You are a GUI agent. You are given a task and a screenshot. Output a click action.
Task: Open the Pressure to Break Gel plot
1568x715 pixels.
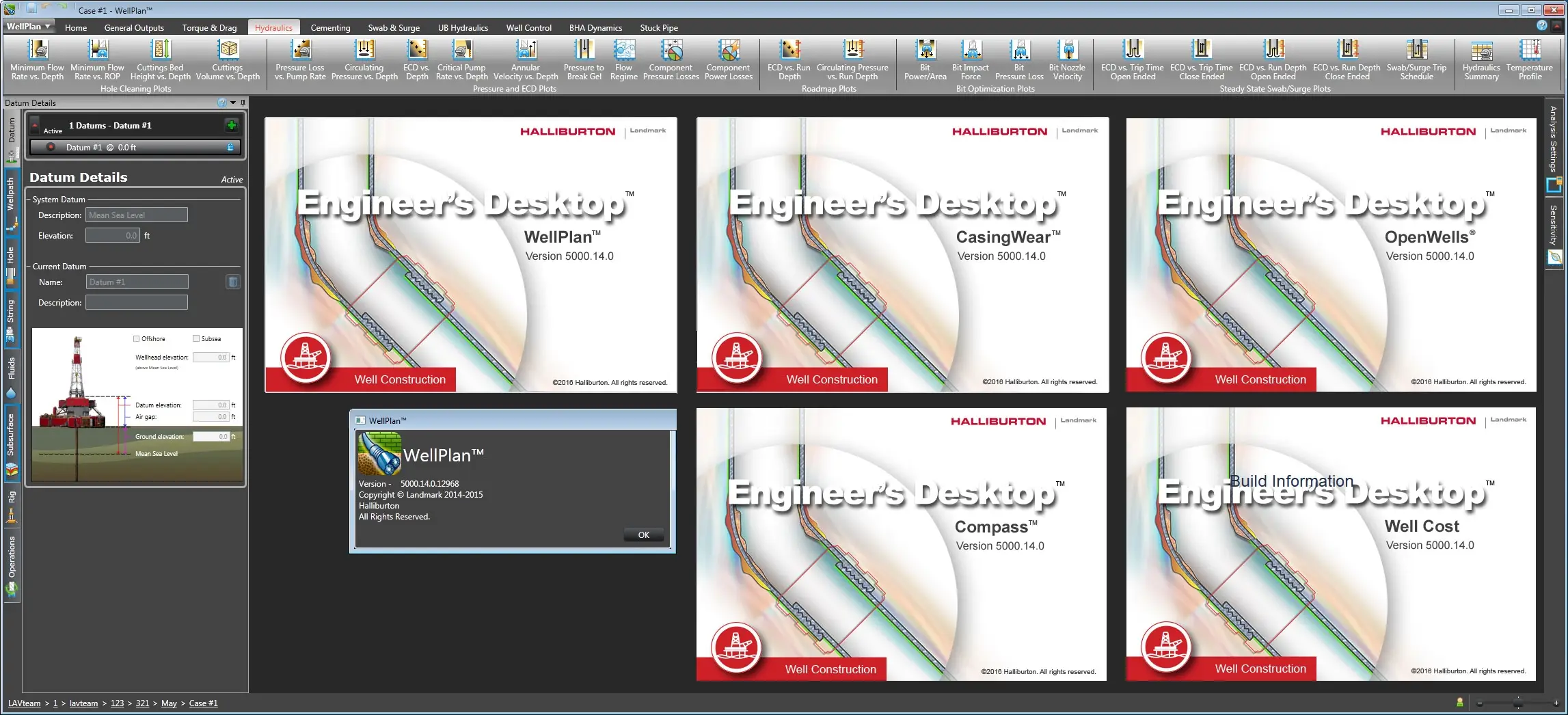(x=584, y=60)
